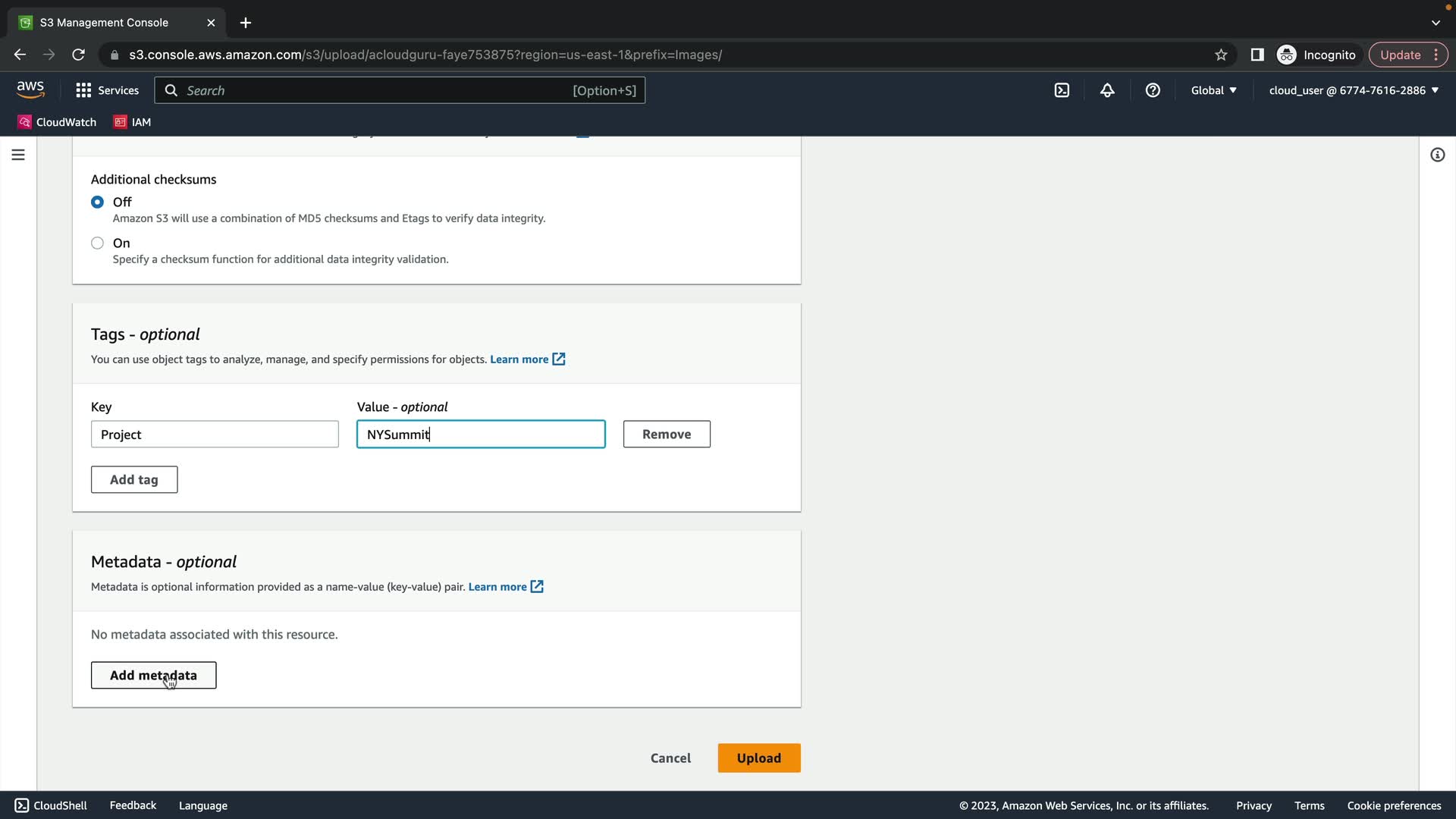
Task: Expand the left hamburger navigation menu
Action: (18, 155)
